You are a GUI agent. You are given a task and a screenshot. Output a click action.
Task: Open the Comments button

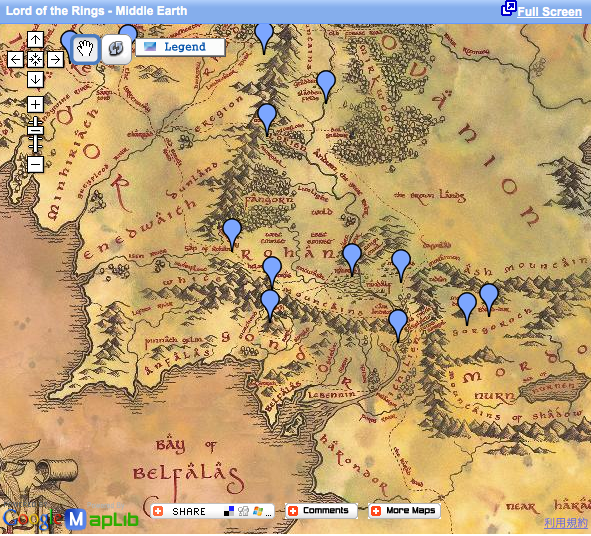321,511
